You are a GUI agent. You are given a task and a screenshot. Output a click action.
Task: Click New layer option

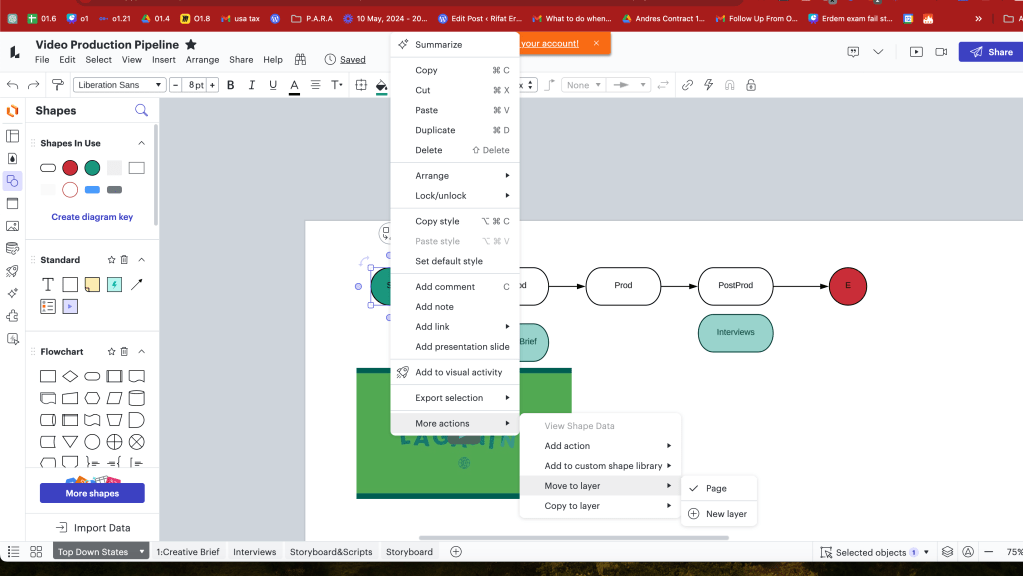719,513
